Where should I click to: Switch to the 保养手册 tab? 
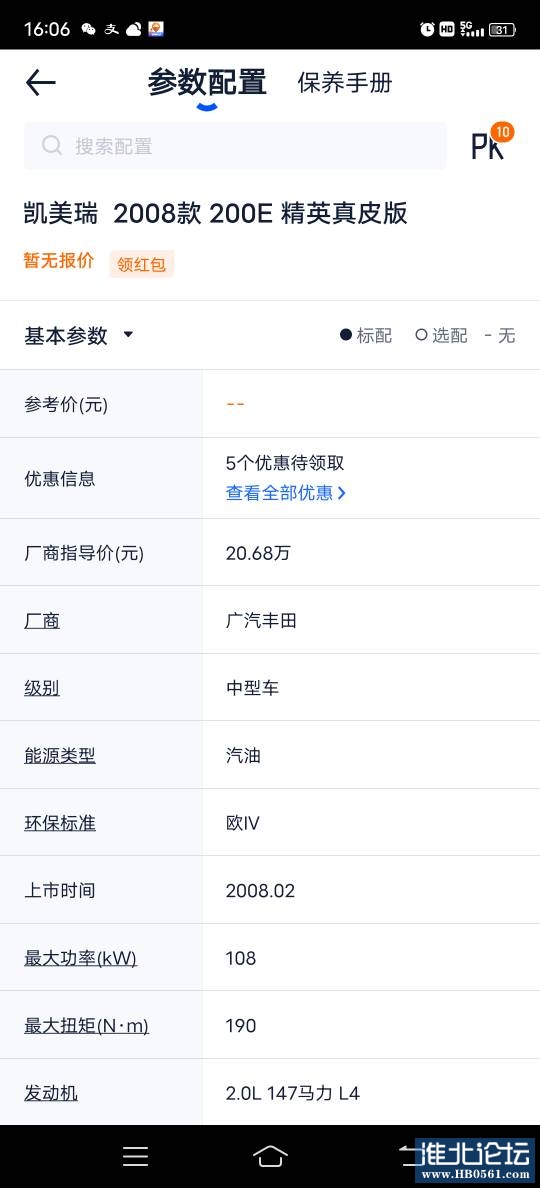click(x=345, y=83)
